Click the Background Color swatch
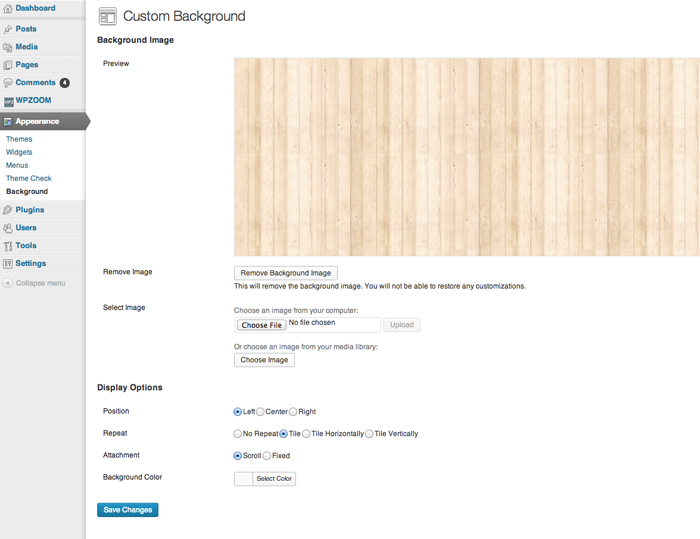 pyautogui.click(x=243, y=479)
